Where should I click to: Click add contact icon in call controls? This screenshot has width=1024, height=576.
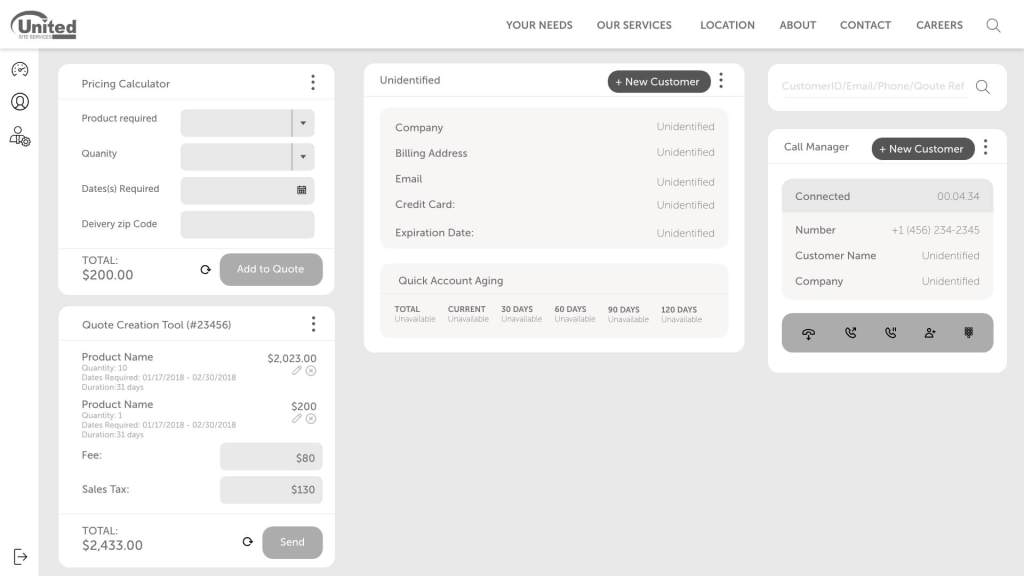point(930,333)
